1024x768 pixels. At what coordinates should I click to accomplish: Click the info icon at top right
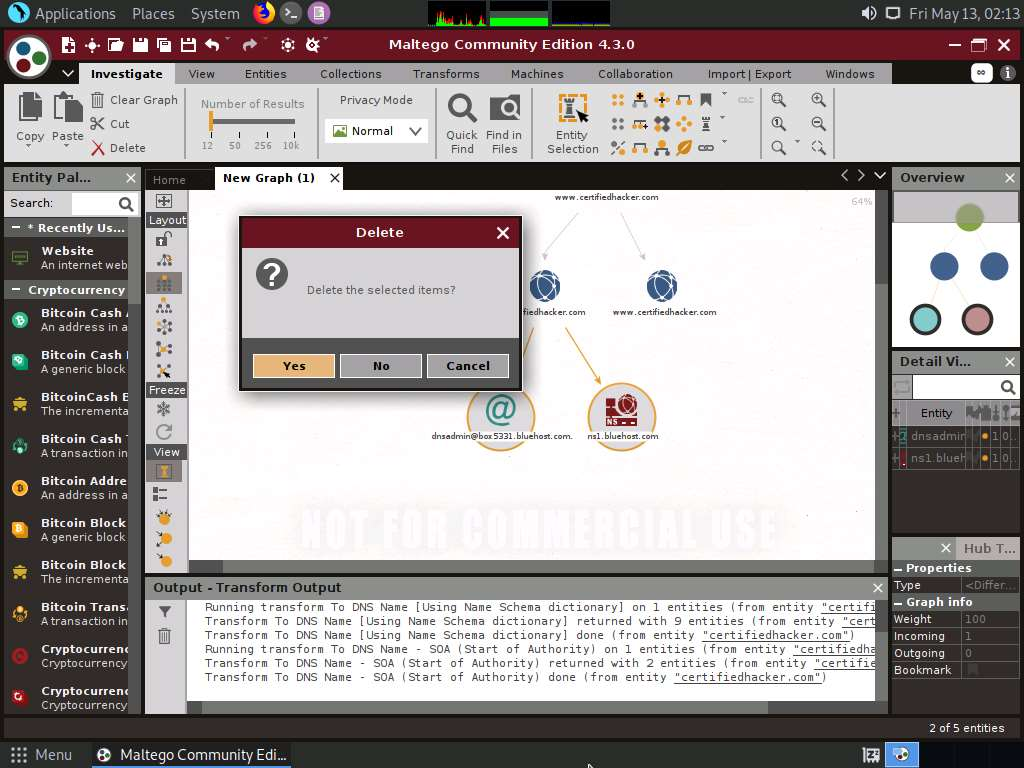1007,73
